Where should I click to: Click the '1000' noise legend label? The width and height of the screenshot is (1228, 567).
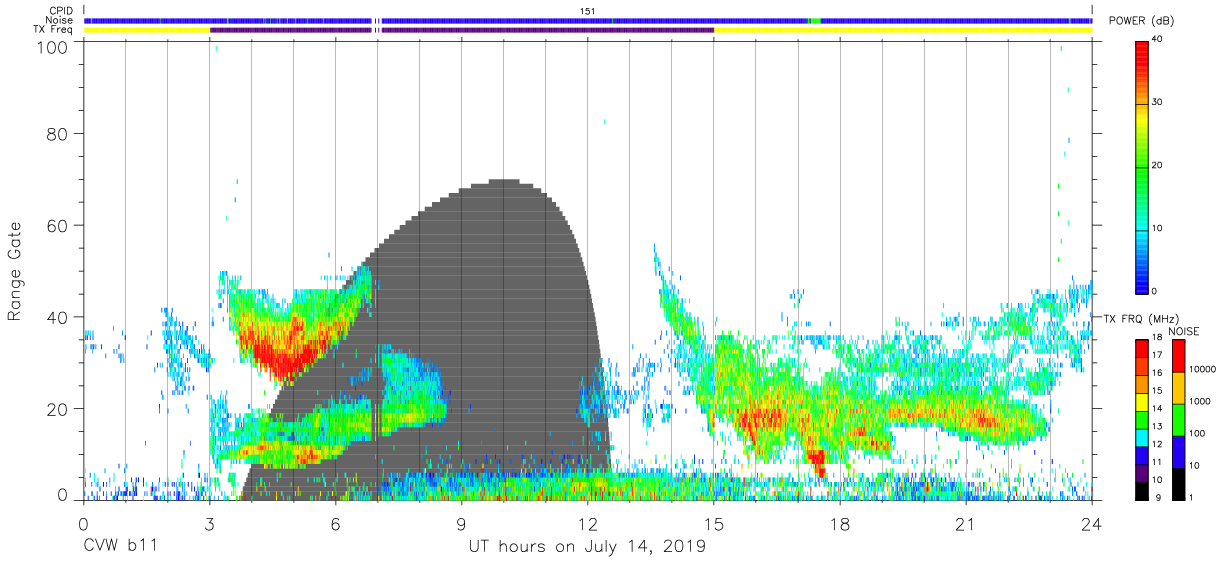(x=1198, y=401)
